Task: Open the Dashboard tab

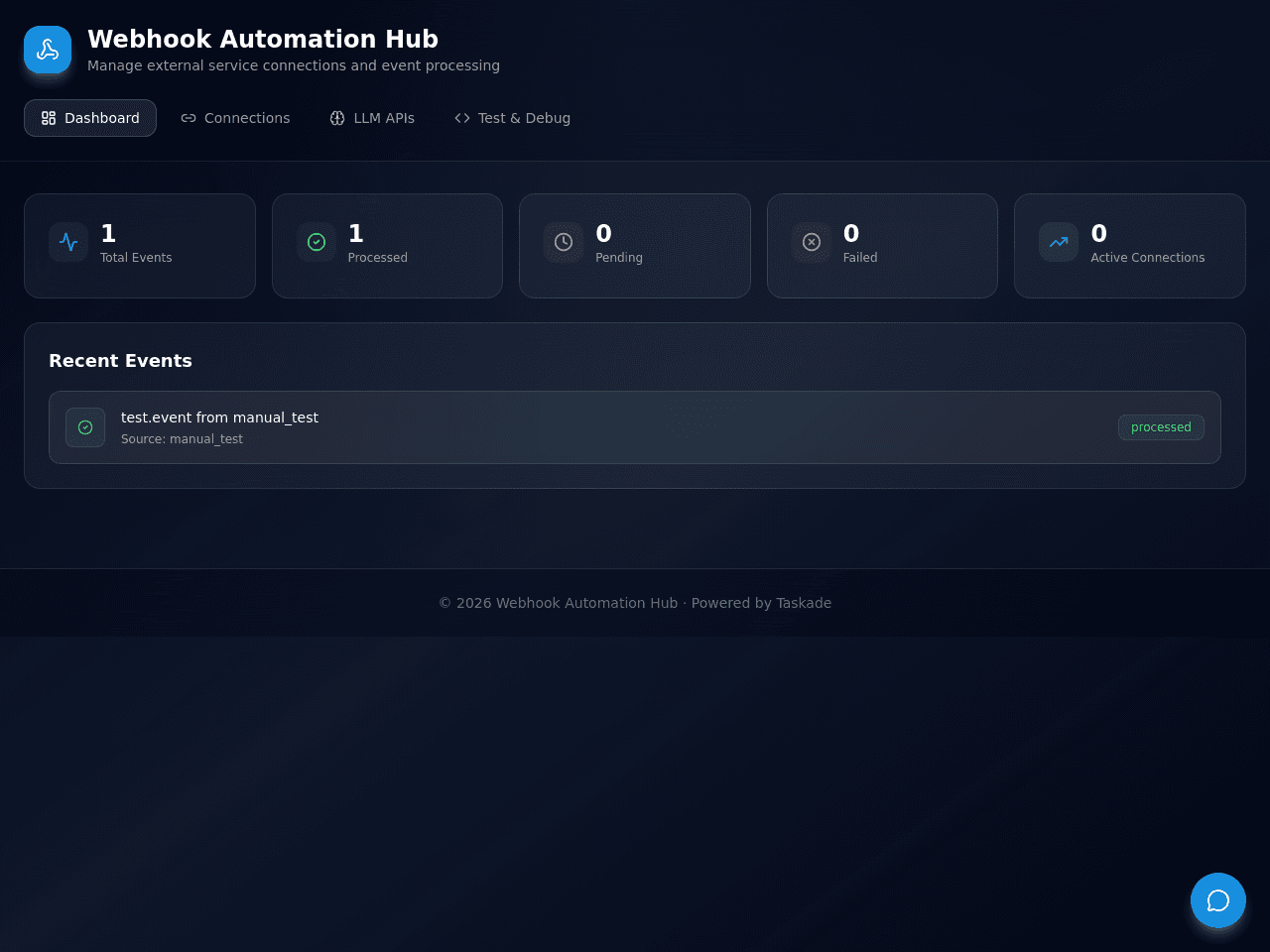Action: click(90, 118)
